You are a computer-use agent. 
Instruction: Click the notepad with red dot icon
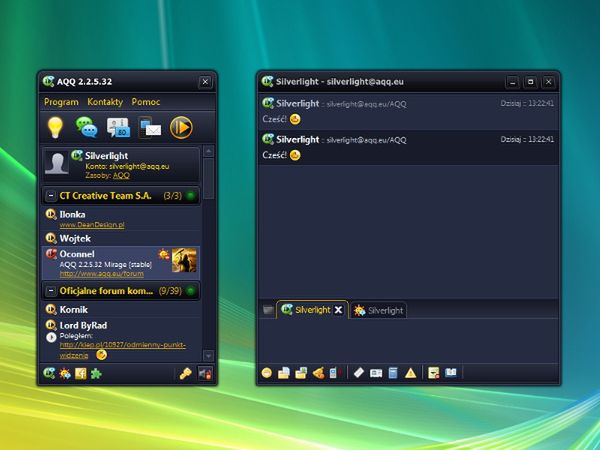pos(434,373)
